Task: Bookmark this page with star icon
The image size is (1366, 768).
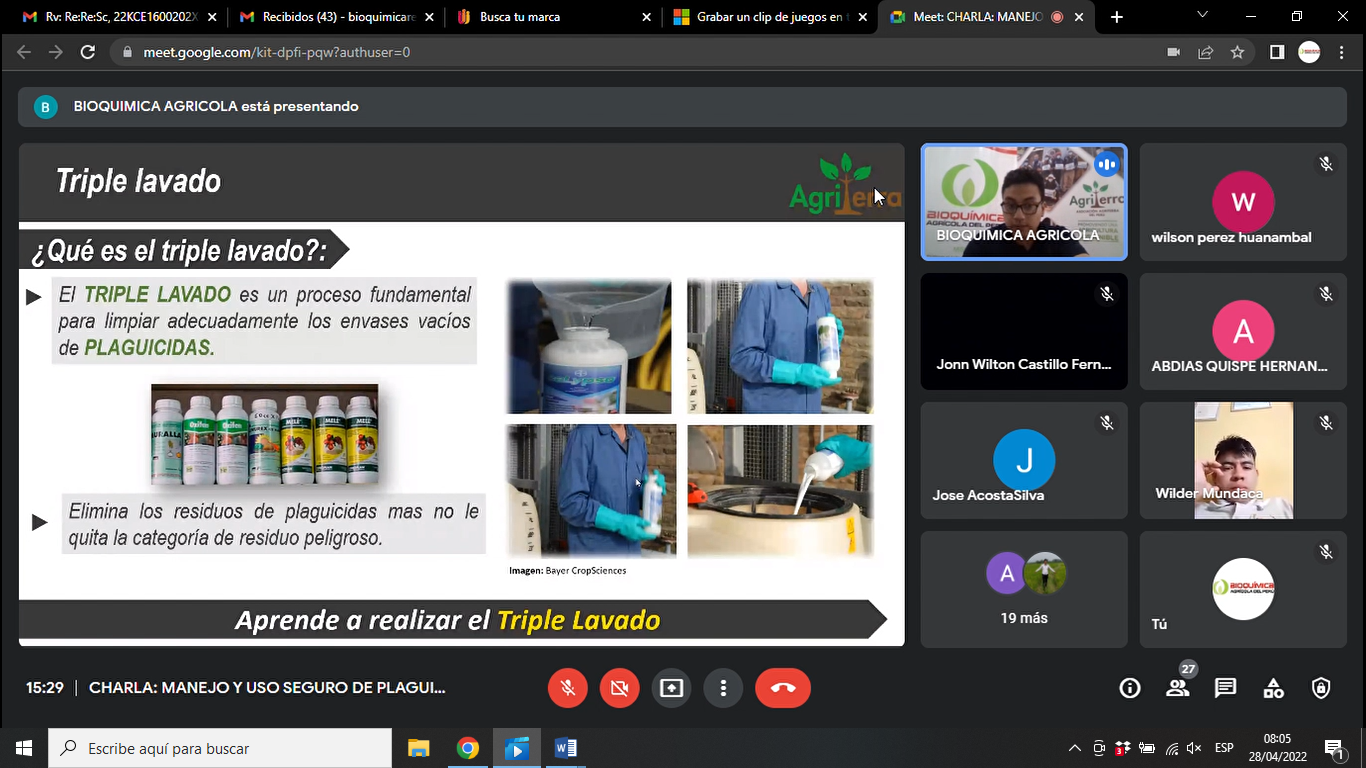Action: (x=1238, y=52)
